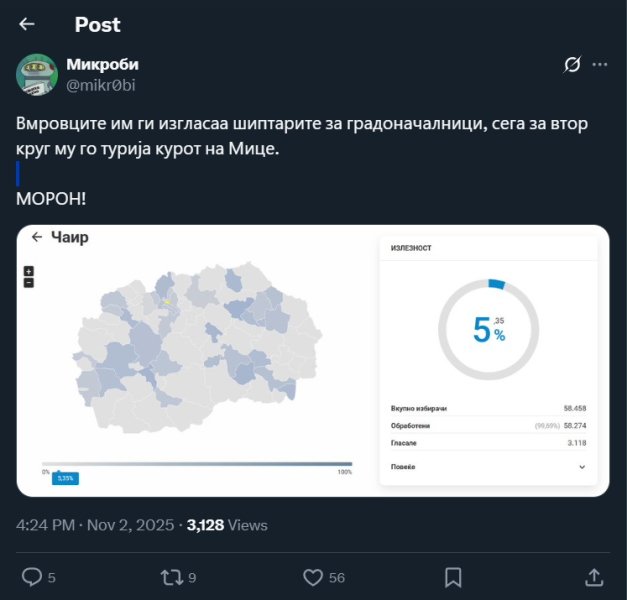The height and width of the screenshot is (600, 627).
Task: Click the 3,128 Views count
Action: point(227,525)
